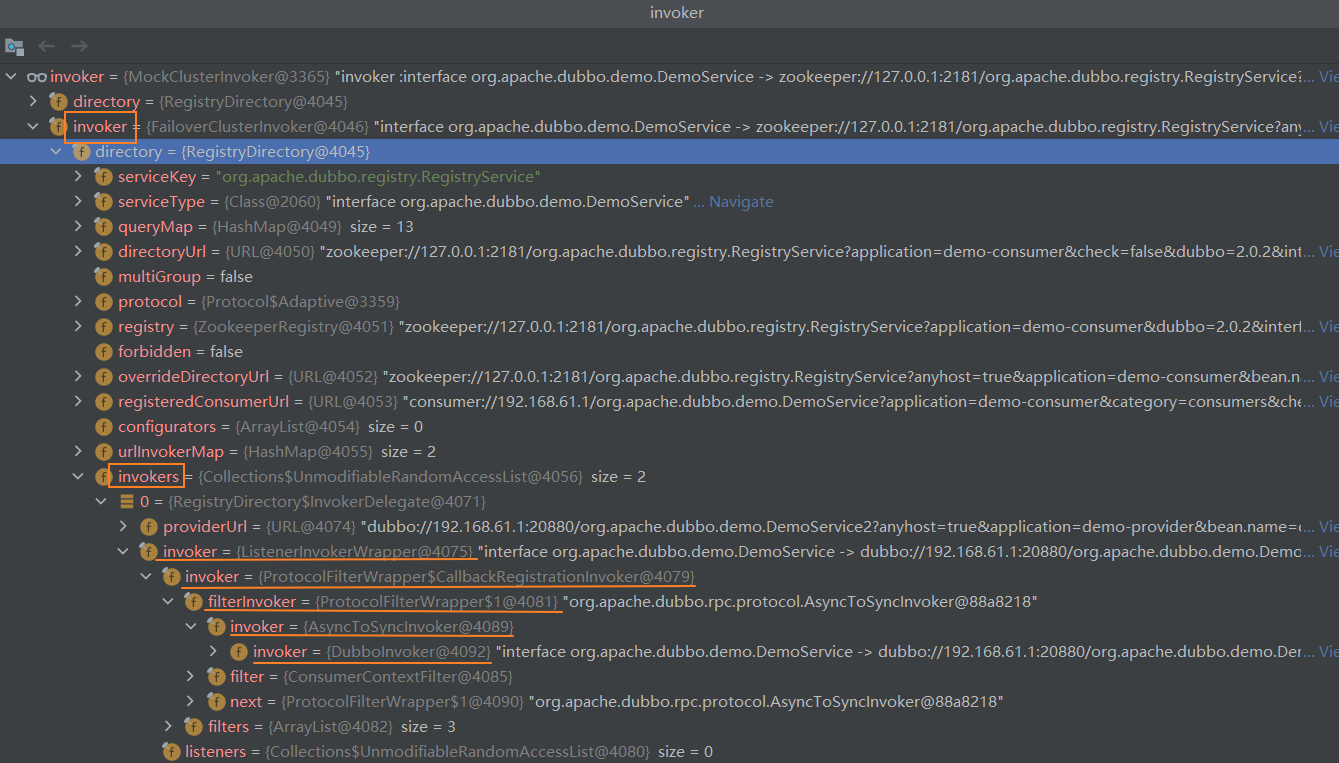Viewport: 1339px width, 763px height.
Task: Expand directoryUrl URL@4050 node
Action: click(x=79, y=252)
